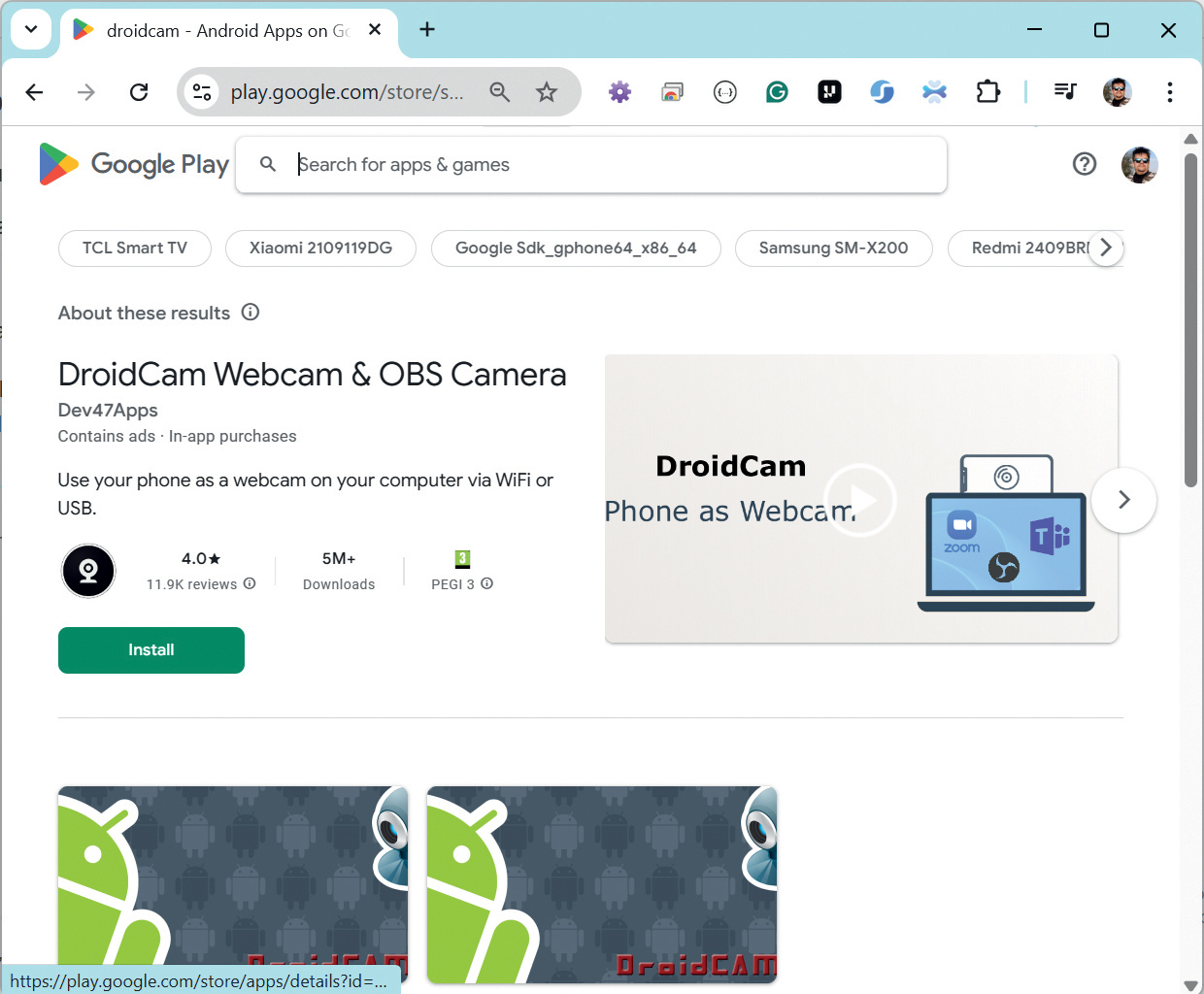Open a new browser tab
This screenshot has height=994, width=1204.
tap(427, 30)
